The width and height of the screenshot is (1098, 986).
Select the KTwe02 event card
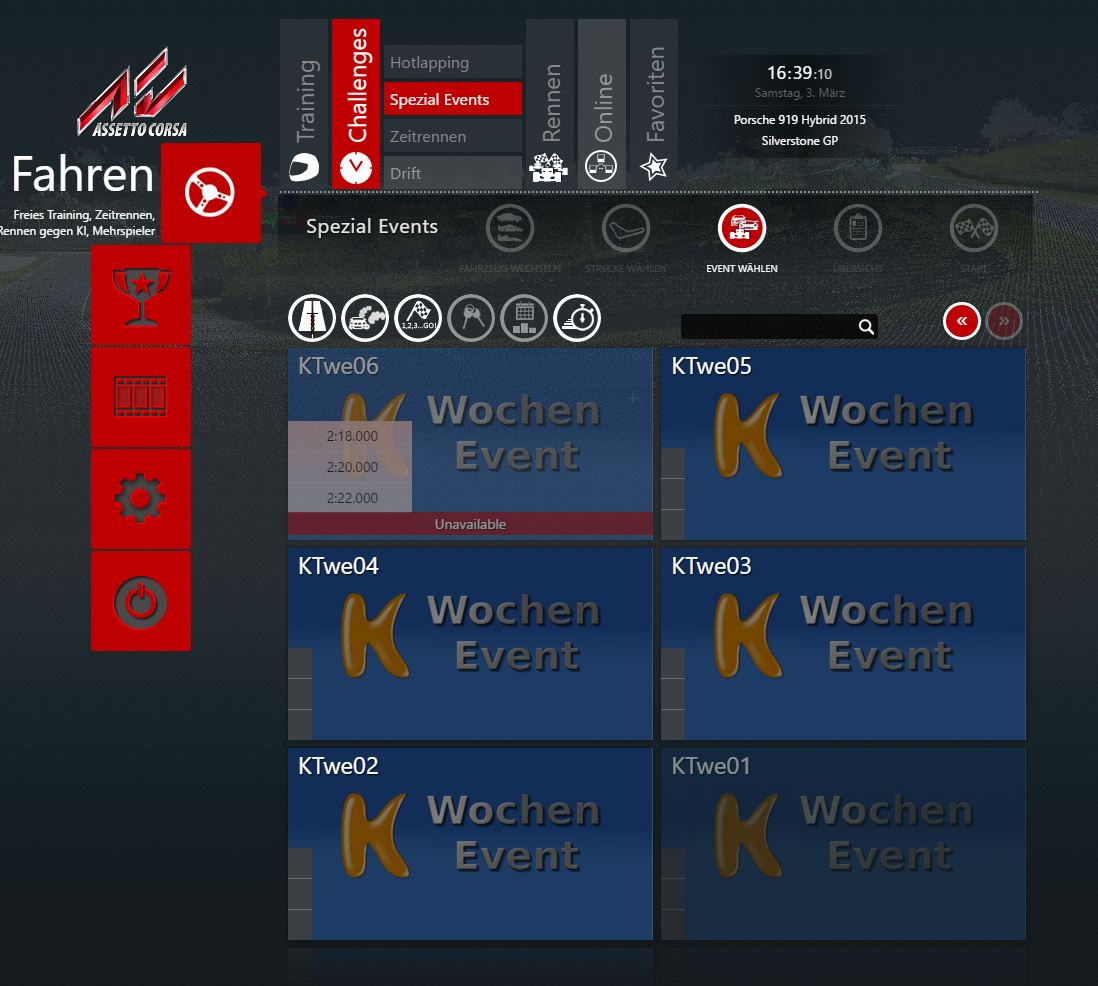(x=470, y=844)
